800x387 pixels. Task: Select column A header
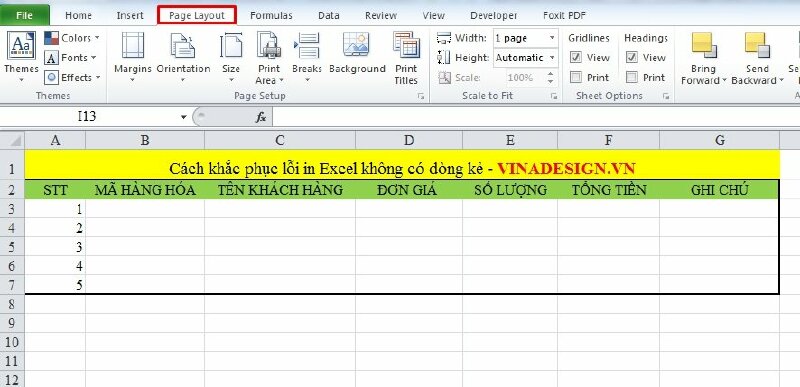click(x=55, y=140)
